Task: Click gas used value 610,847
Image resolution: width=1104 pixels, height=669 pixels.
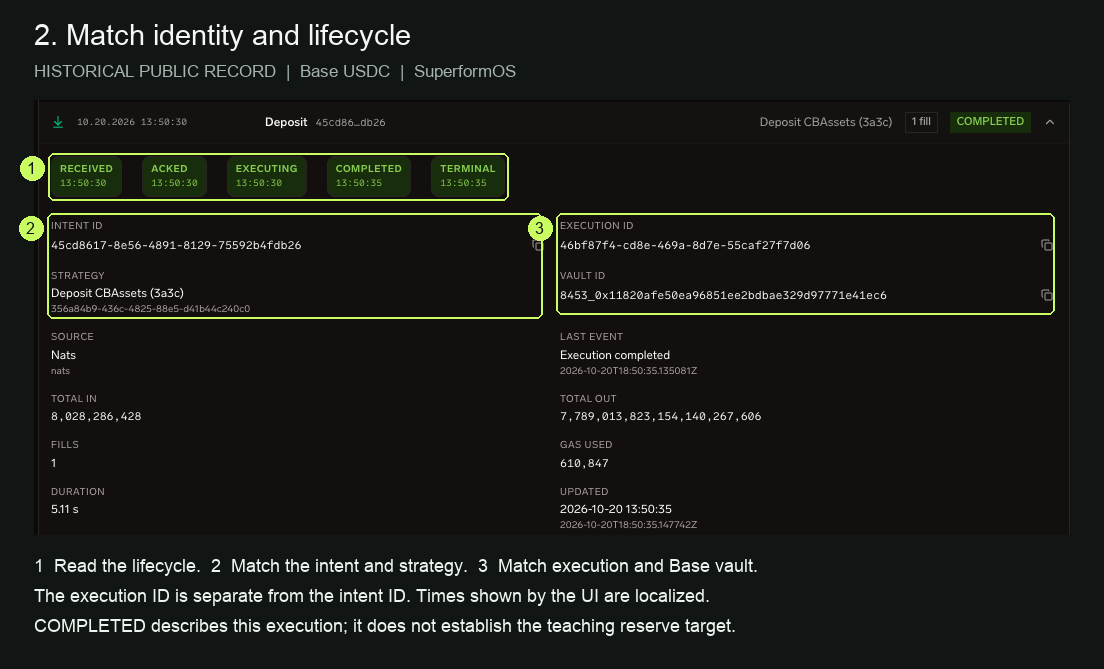Action: pyautogui.click(x=584, y=463)
